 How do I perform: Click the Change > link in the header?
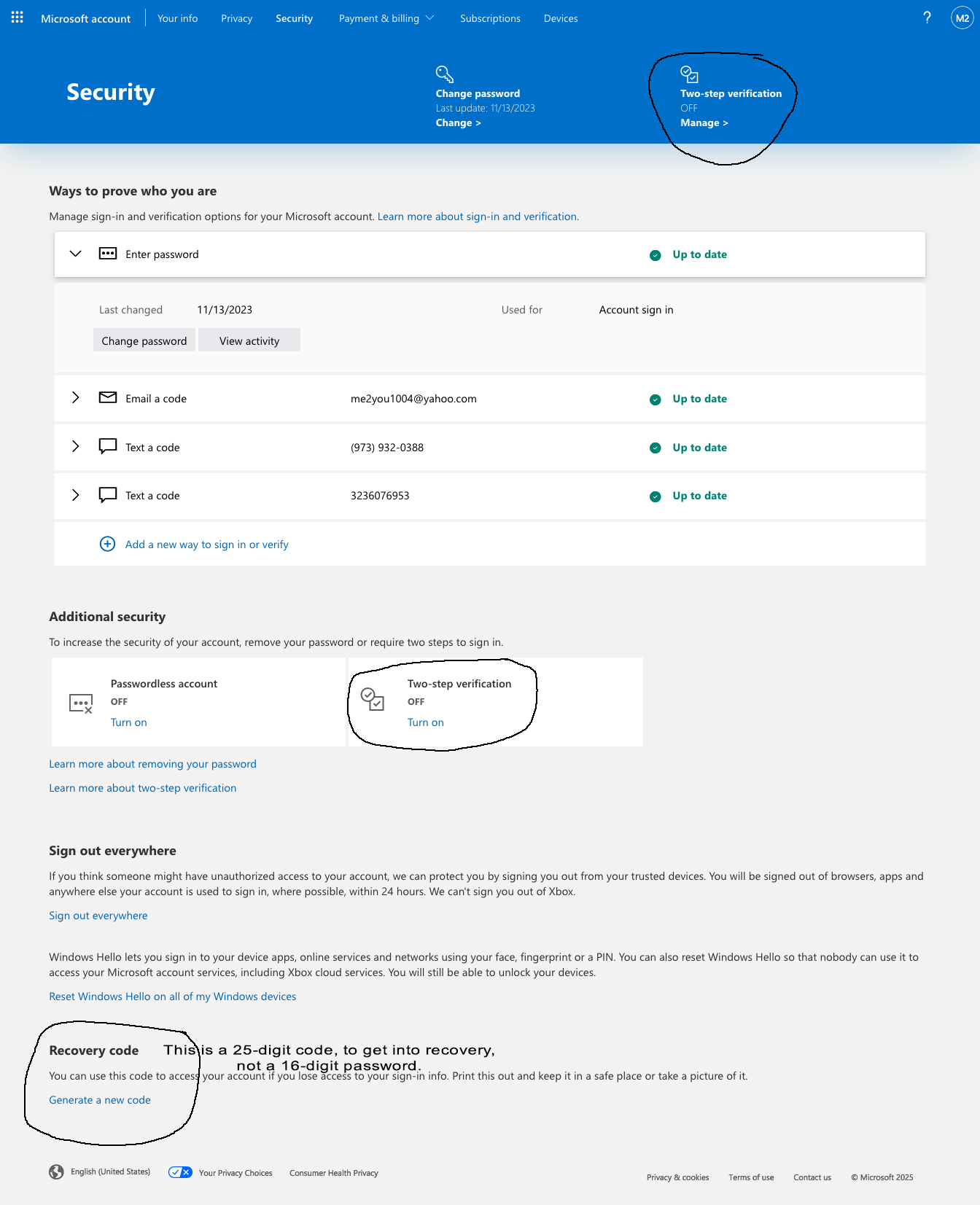459,122
